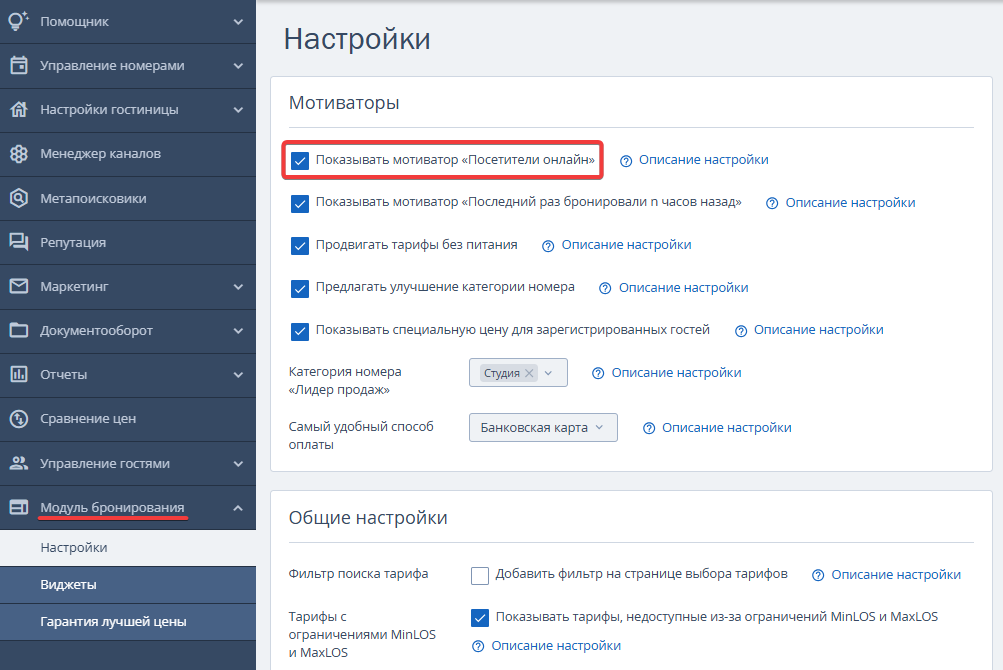Click the Метапоисковики hexagon search icon

click(x=19, y=198)
